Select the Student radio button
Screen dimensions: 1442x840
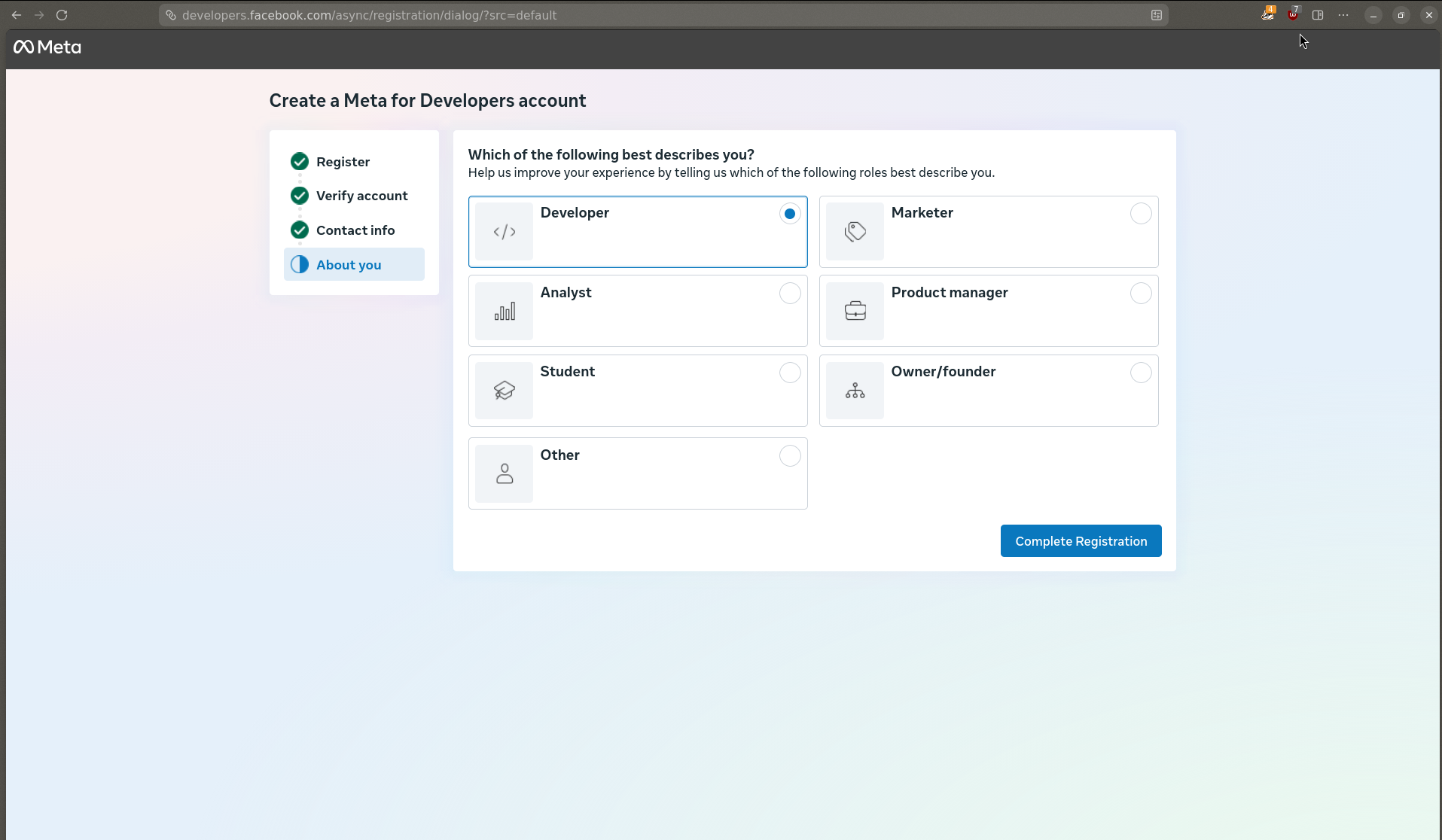[790, 373]
